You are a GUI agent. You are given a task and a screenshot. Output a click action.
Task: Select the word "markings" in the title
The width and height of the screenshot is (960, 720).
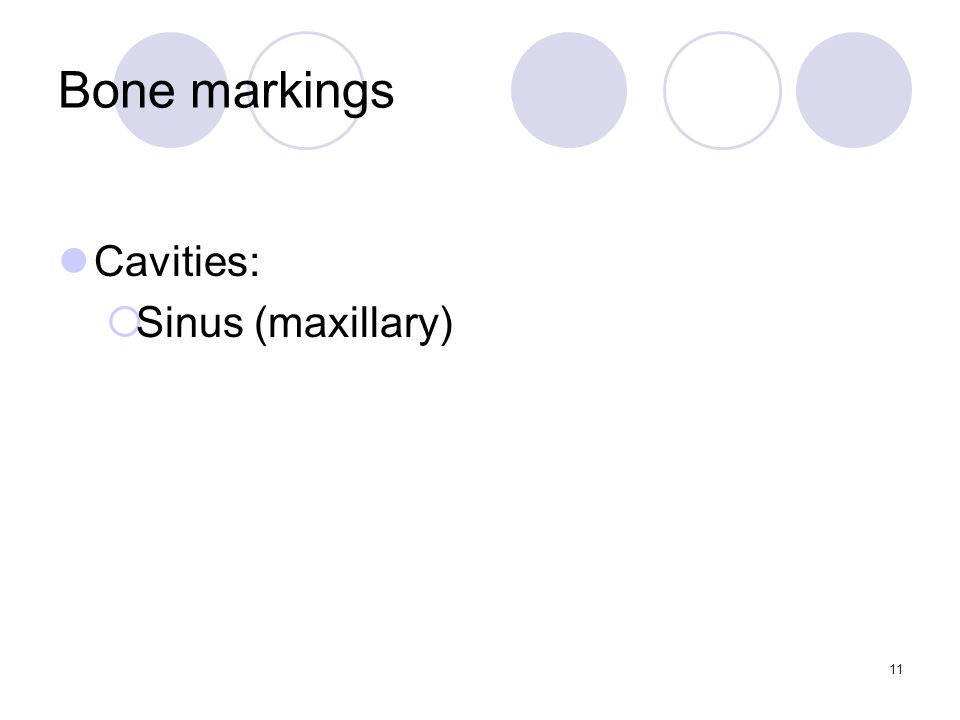[x=292, y=92]
